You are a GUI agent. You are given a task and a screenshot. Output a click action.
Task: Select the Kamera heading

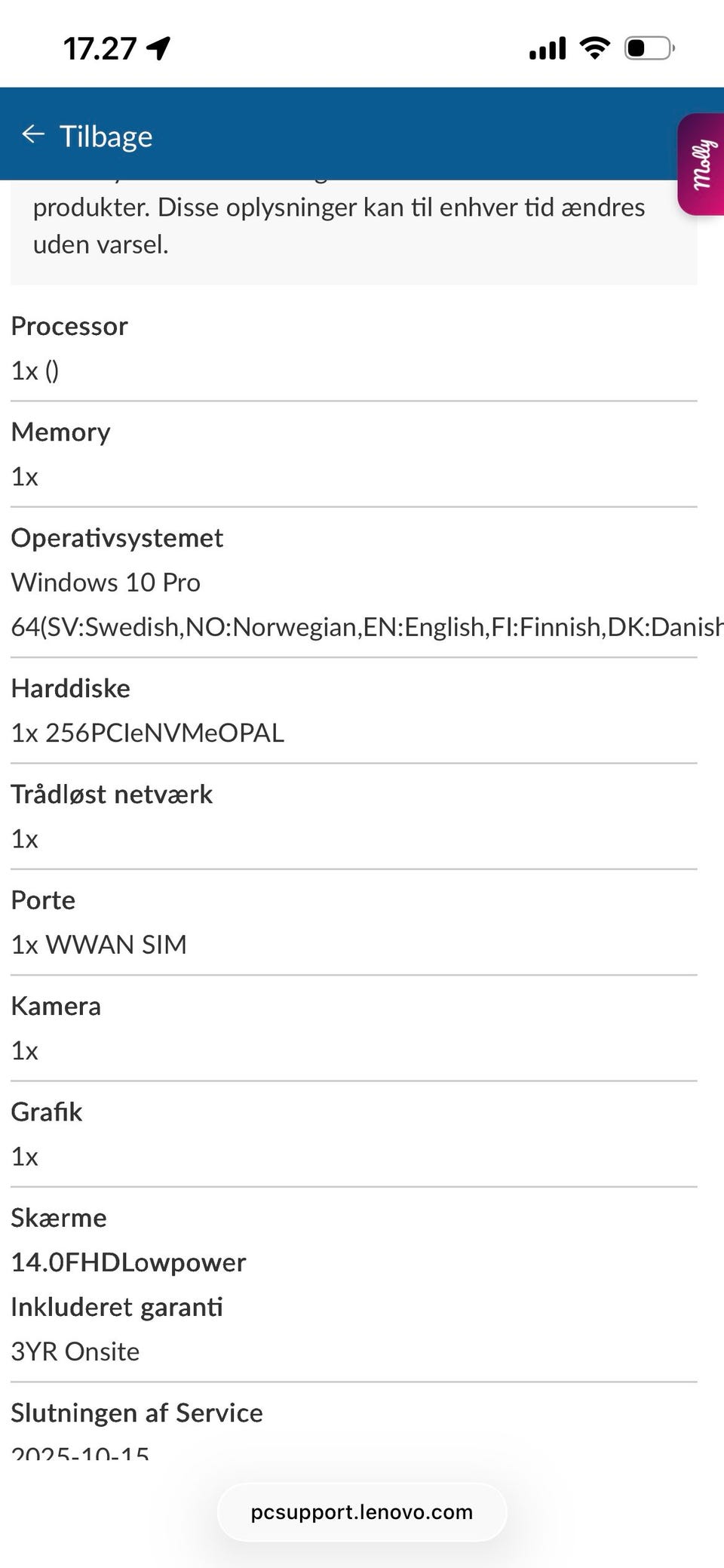56,1007
